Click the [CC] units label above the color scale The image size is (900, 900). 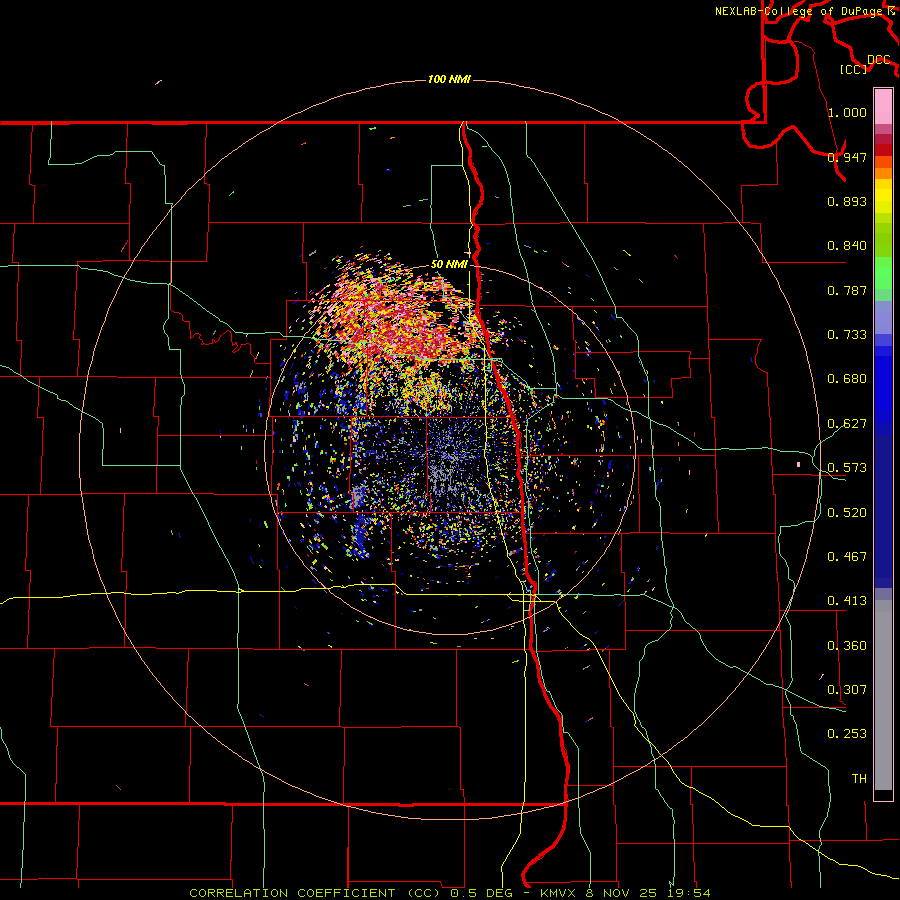coord(854,69)
